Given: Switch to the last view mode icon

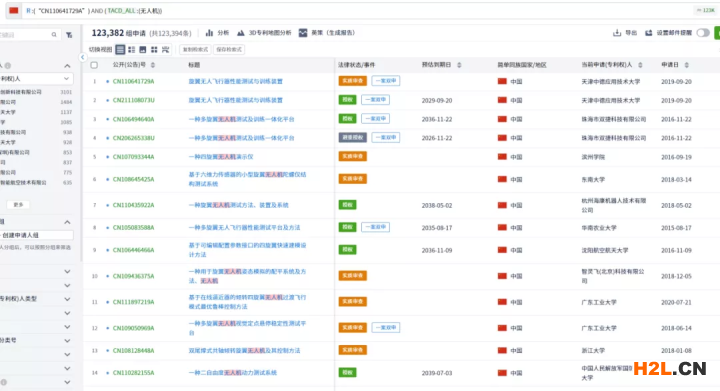Looking at the screenshot, I should 165,49.
